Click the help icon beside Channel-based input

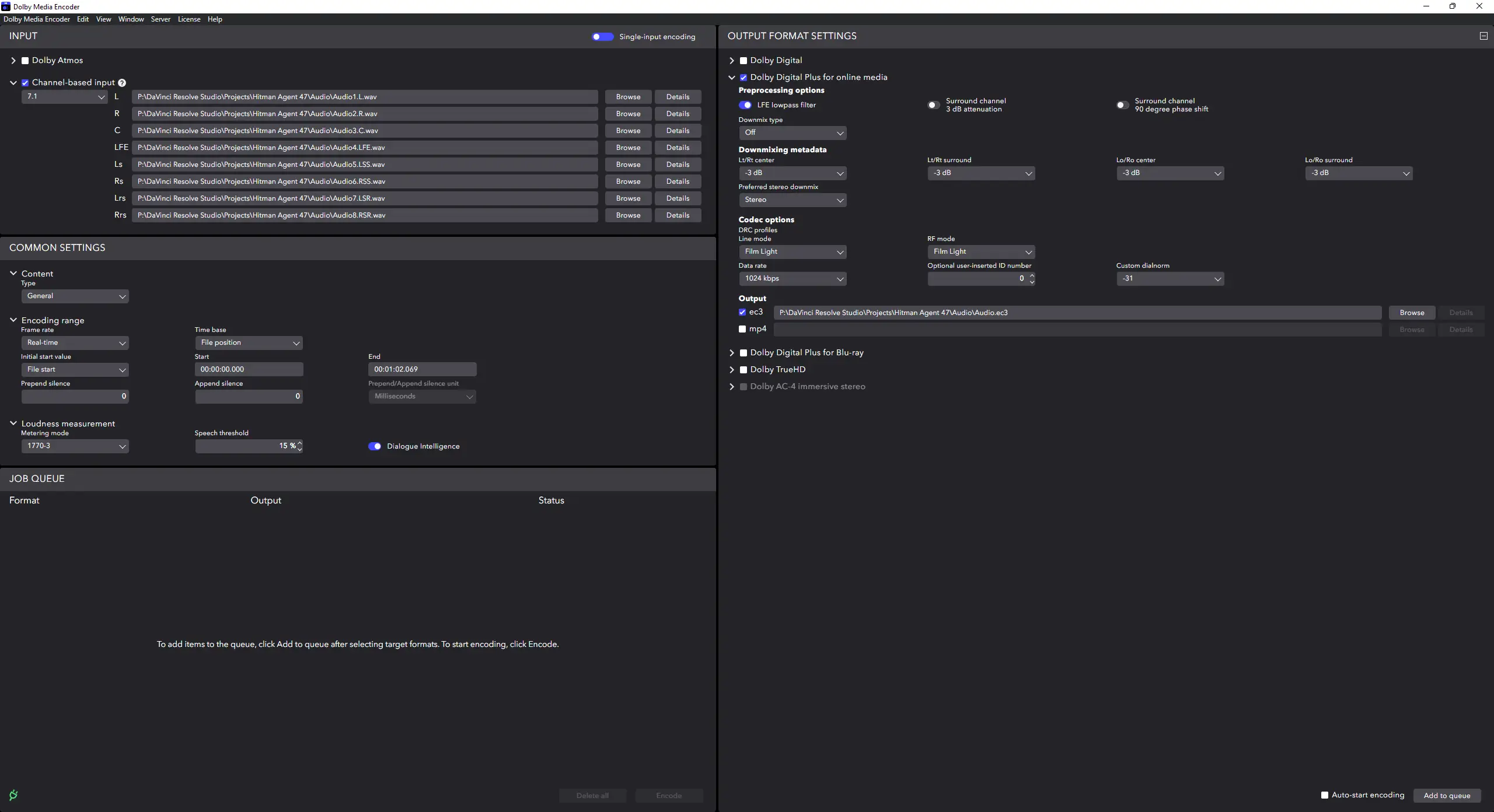[x=122, y=83]
